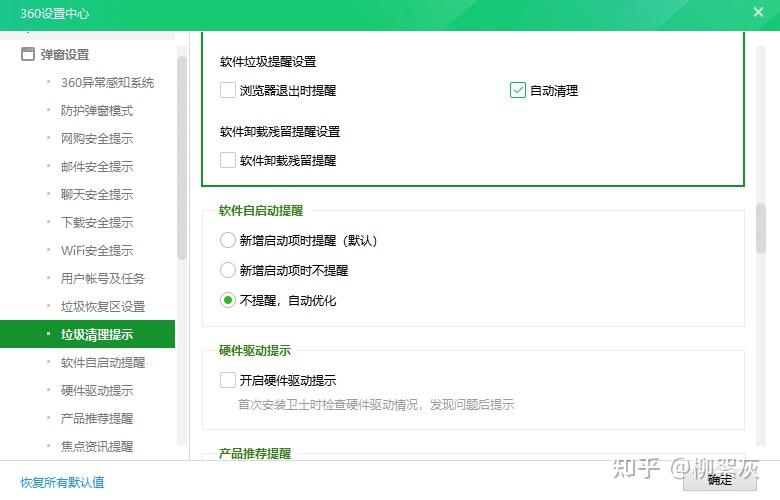
Task: Click the sidebar vertical scrollbar thumb
Action: click(182, 157)
